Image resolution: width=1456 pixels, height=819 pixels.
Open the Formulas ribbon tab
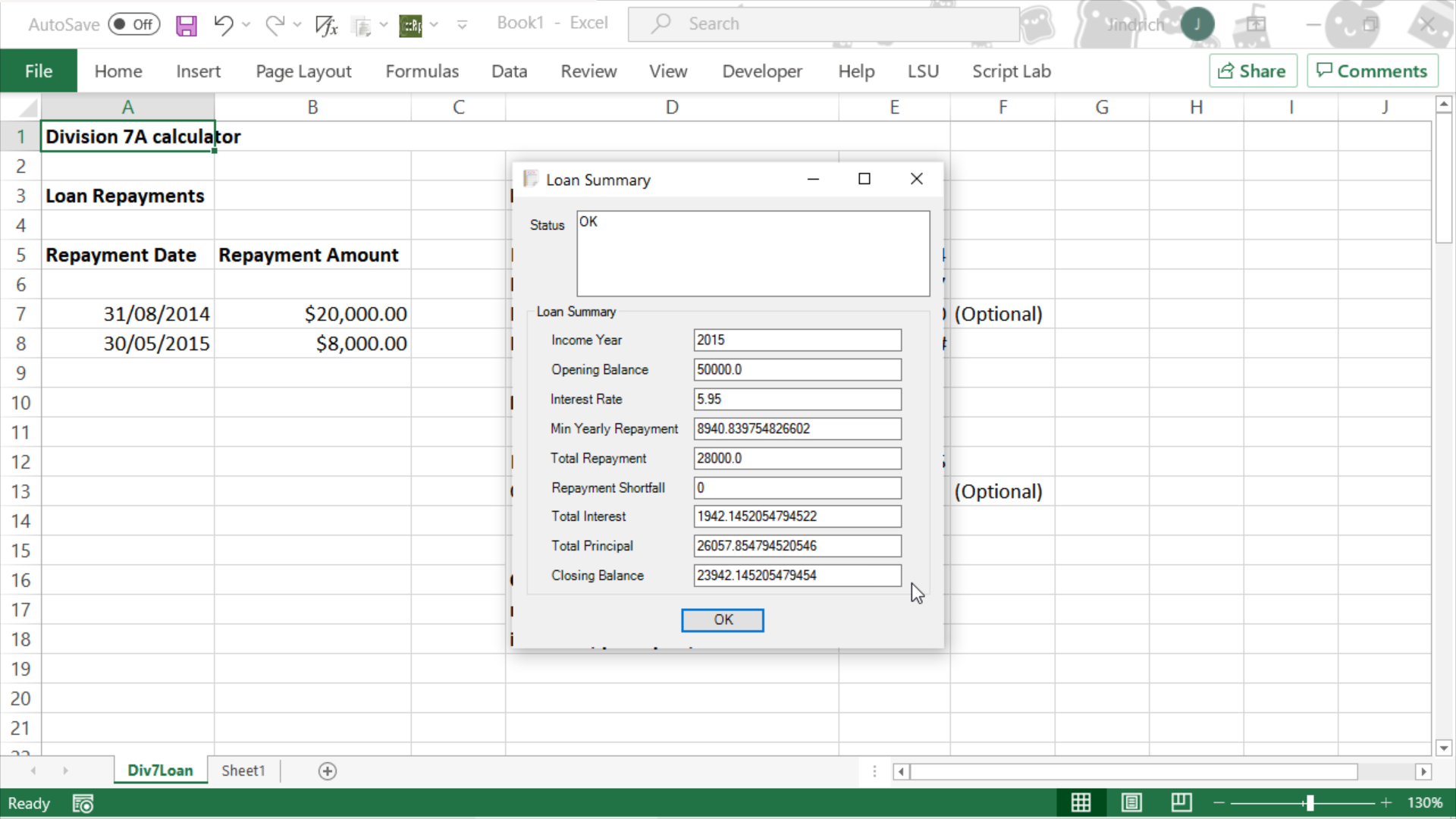tap(421, 71)
